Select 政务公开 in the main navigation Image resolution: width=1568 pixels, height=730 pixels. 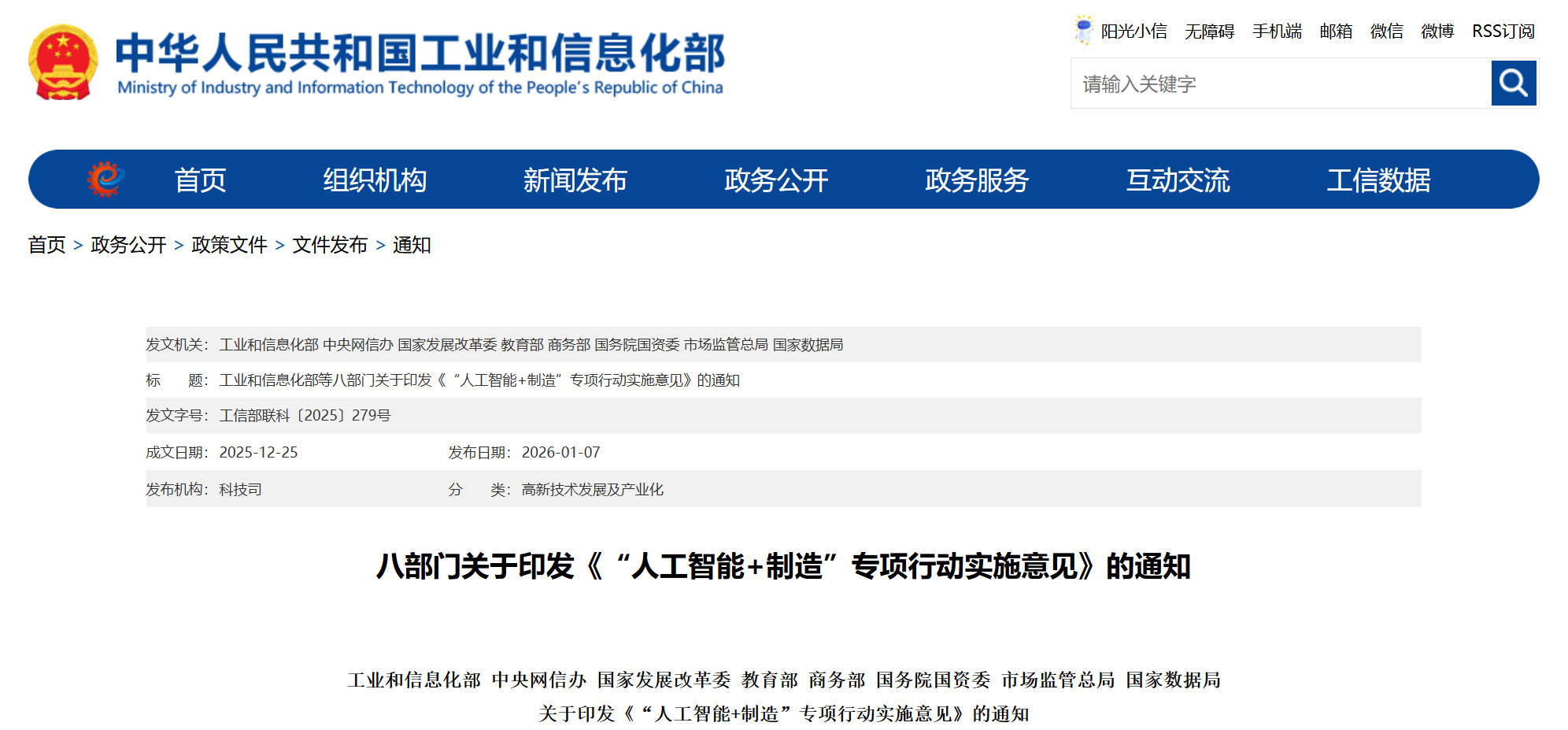(x=776, y=180)
